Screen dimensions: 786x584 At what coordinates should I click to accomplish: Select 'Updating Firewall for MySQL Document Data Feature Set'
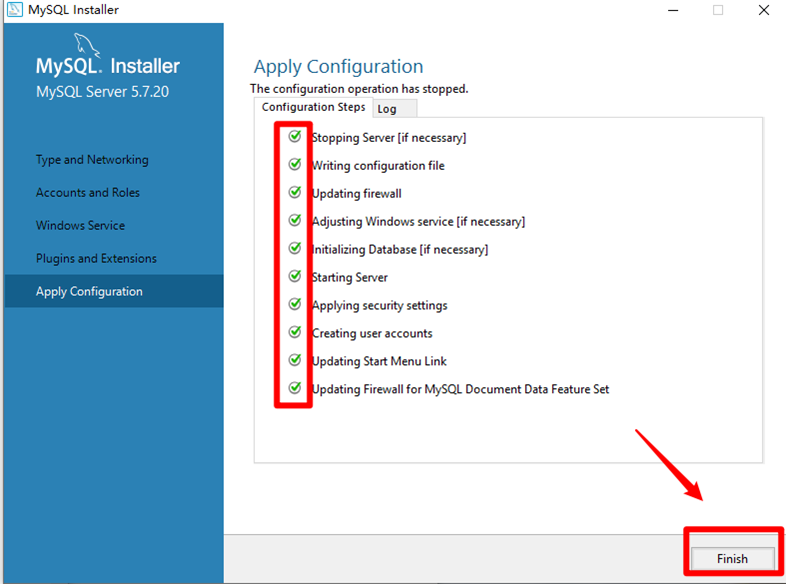pos(461,390)
